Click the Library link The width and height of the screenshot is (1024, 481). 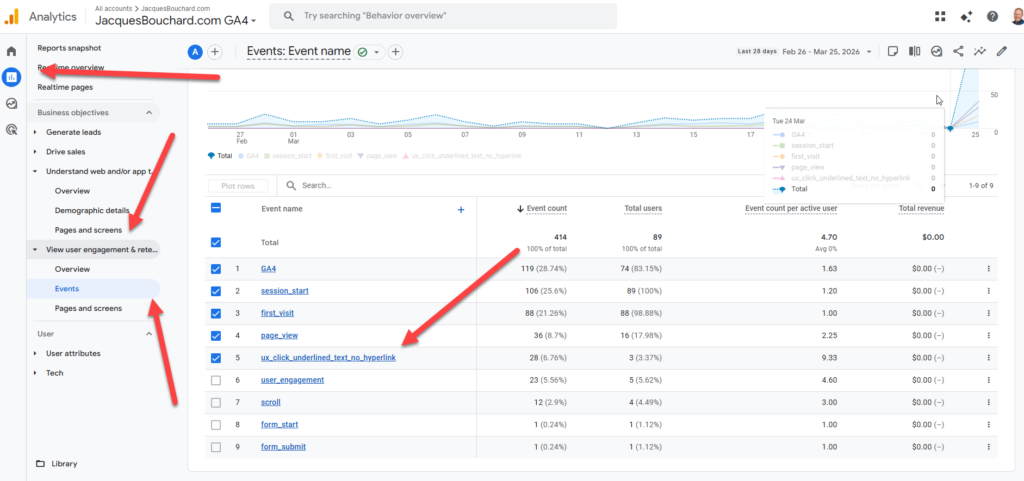click(66, 464)
